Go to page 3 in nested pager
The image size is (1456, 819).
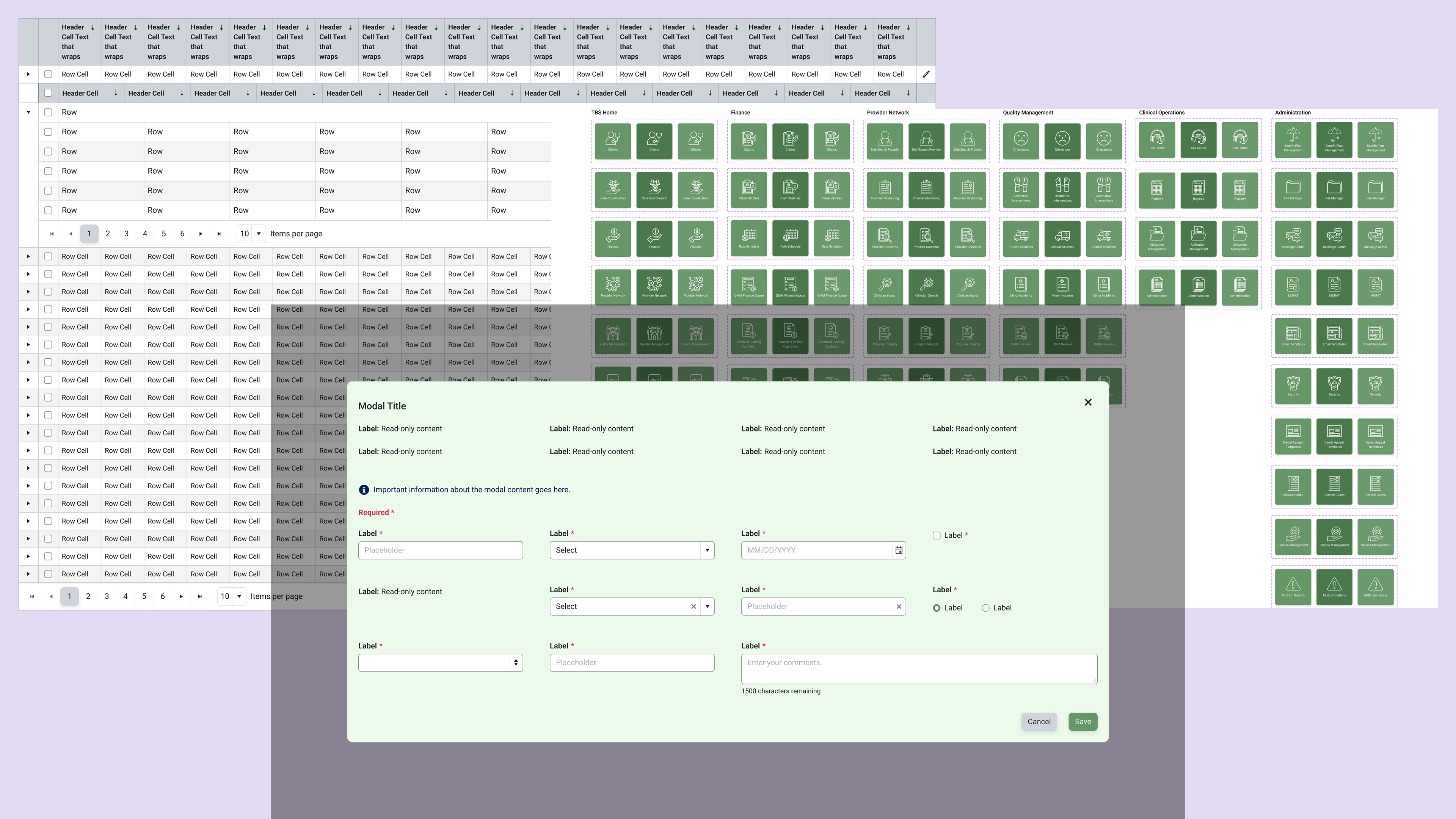(126, 234)
